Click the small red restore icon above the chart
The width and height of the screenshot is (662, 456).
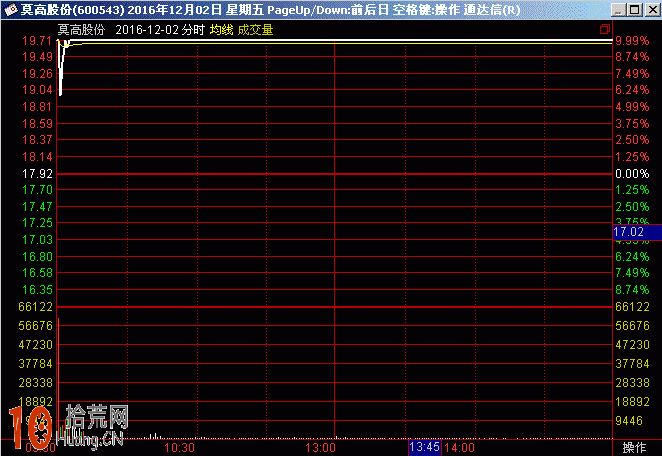pyautogui.click(x=604, y=29)
